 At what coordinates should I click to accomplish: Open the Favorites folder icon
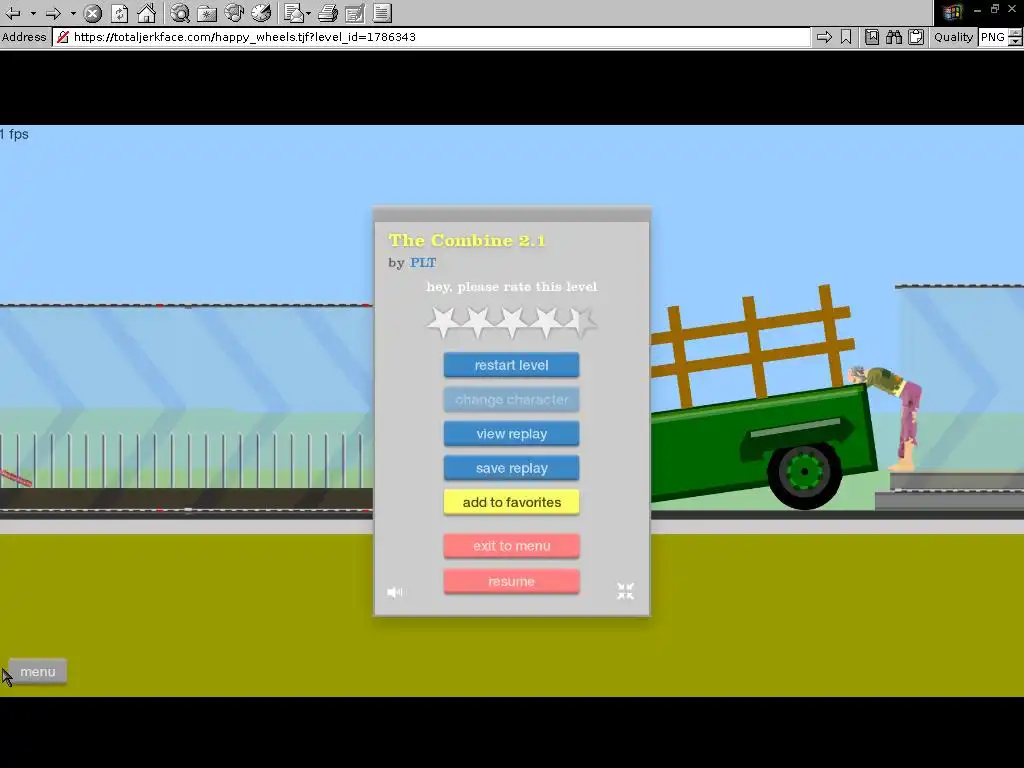pyautogui.click(x=207, y=13)
